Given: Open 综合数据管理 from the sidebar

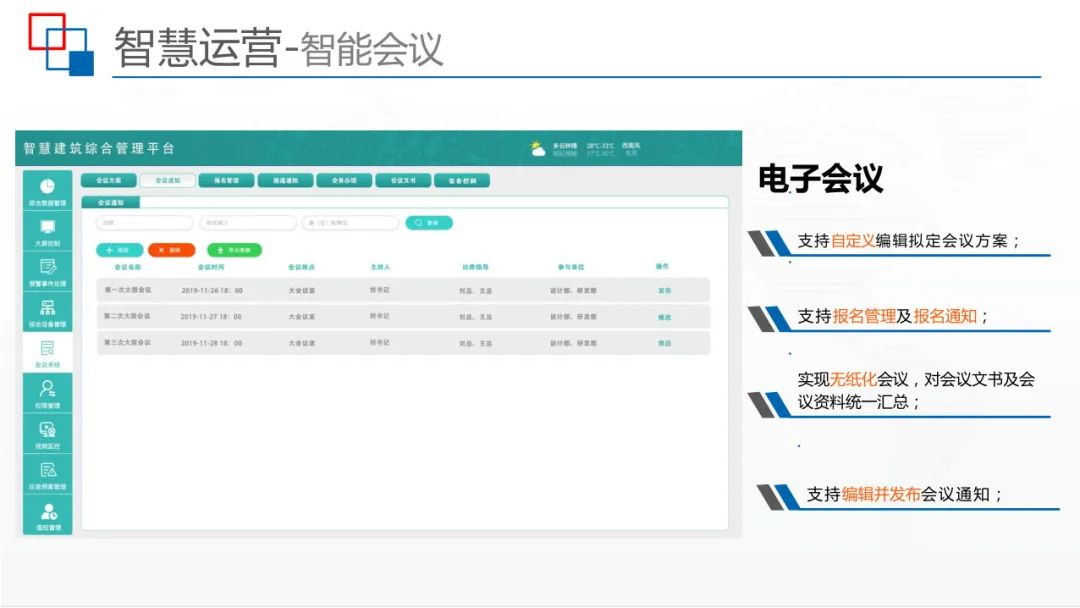Looking at the screenshot, I should point(47,190).
